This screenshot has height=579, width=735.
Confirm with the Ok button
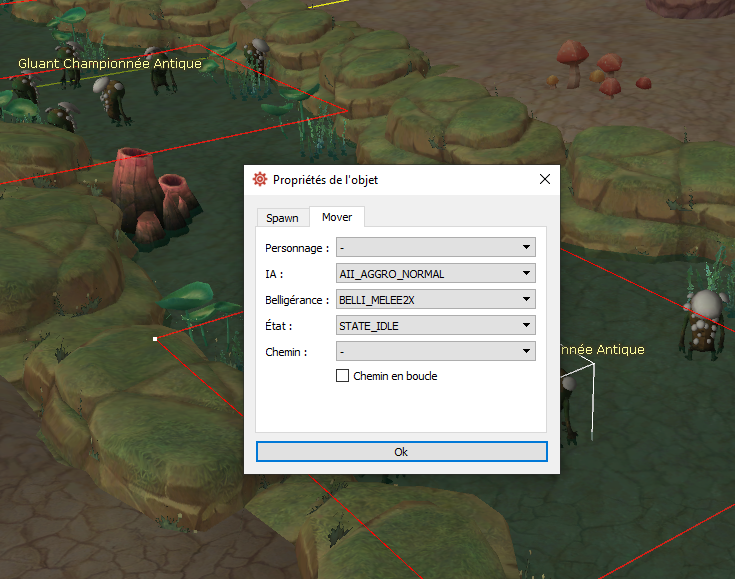click(x=402, y=451)
